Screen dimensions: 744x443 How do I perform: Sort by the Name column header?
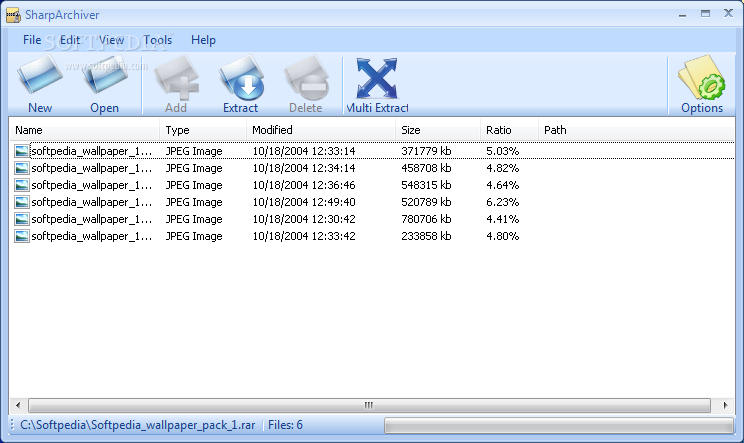click(84, 130)
